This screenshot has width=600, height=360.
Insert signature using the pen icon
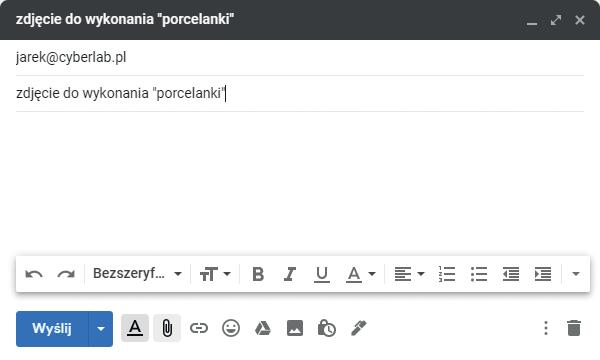359,328
